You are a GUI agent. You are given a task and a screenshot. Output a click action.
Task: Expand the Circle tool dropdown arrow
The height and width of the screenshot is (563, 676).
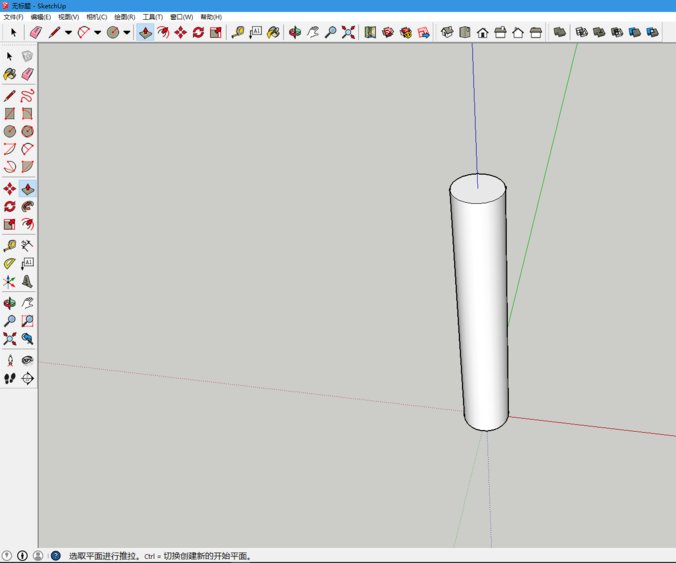coord(127,32)
